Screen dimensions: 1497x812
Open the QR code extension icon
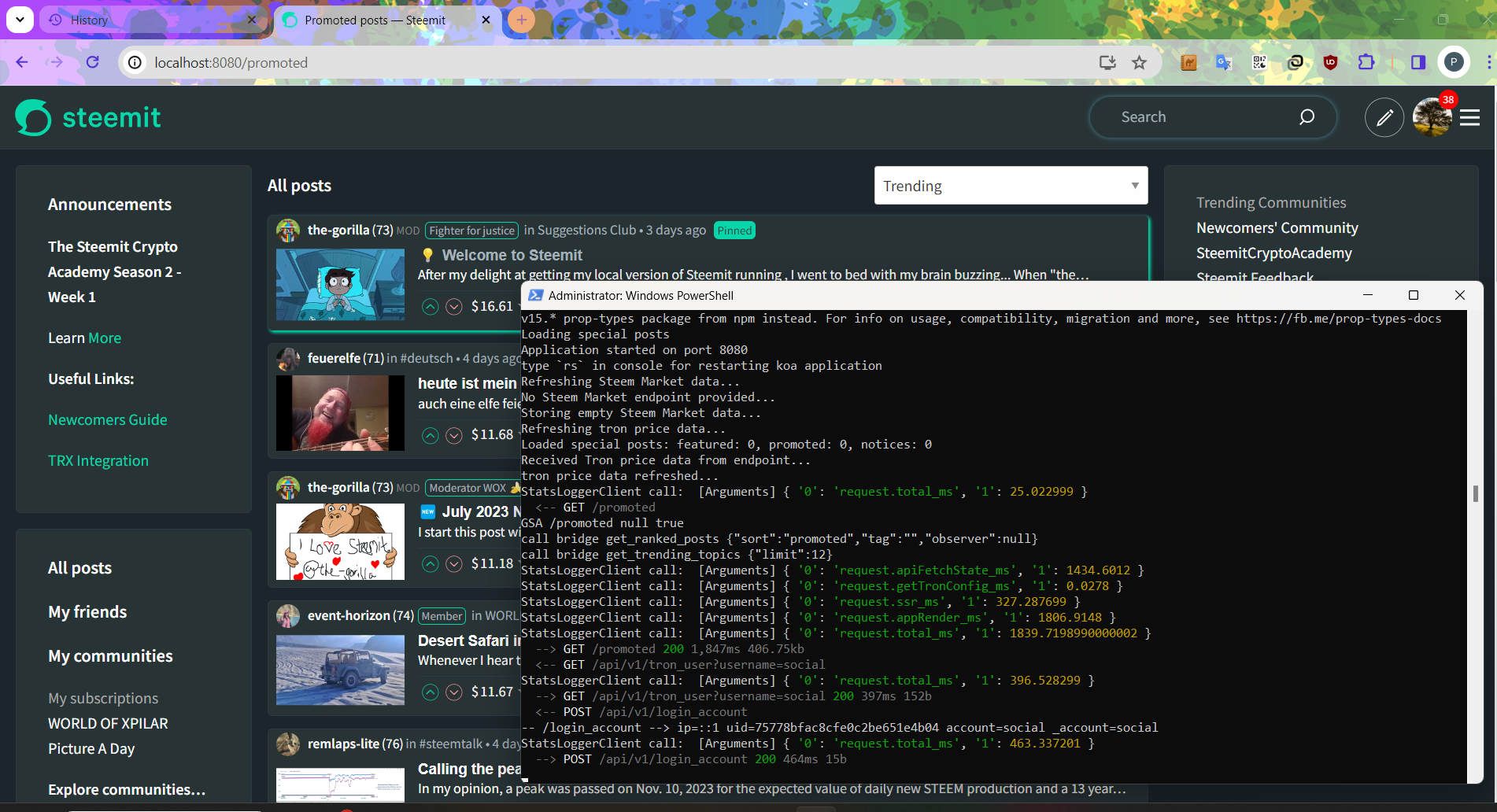pyautogui.click(x=1259, y=62)
